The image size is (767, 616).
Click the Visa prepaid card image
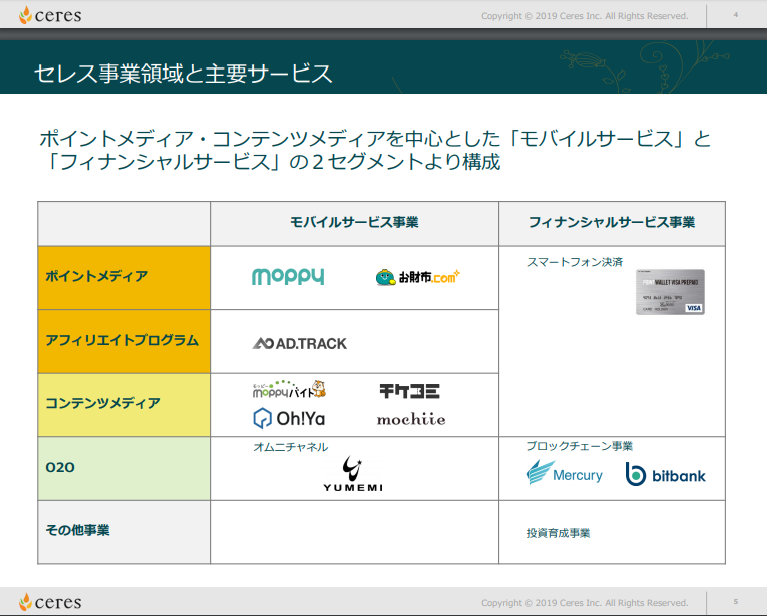tap(670, 292)
